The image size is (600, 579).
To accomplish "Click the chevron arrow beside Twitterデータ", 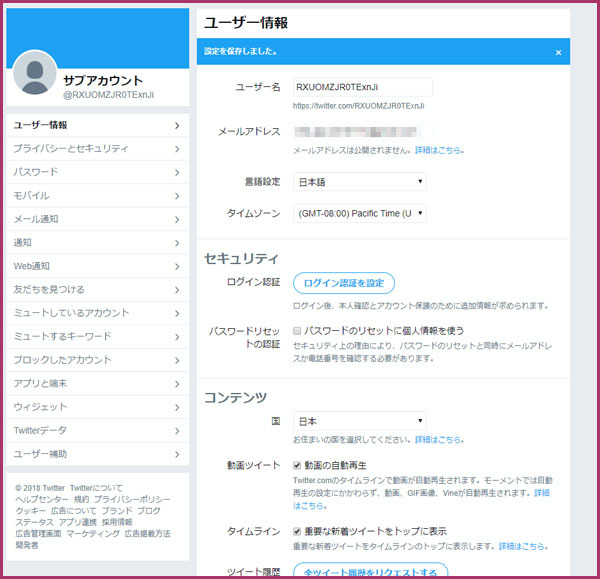I will pos(177,431).
